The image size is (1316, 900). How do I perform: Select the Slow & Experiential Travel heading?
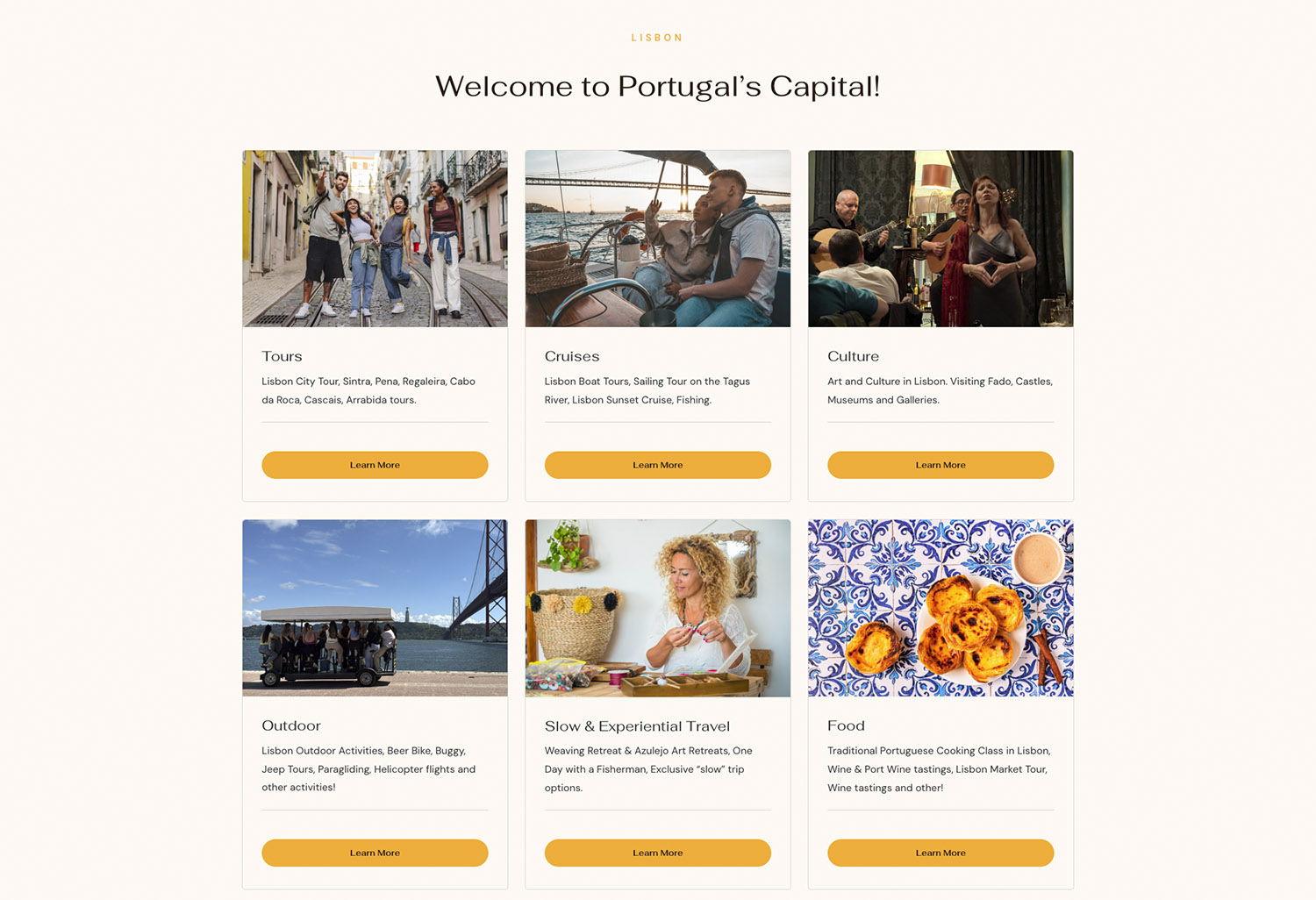point(637,726)
